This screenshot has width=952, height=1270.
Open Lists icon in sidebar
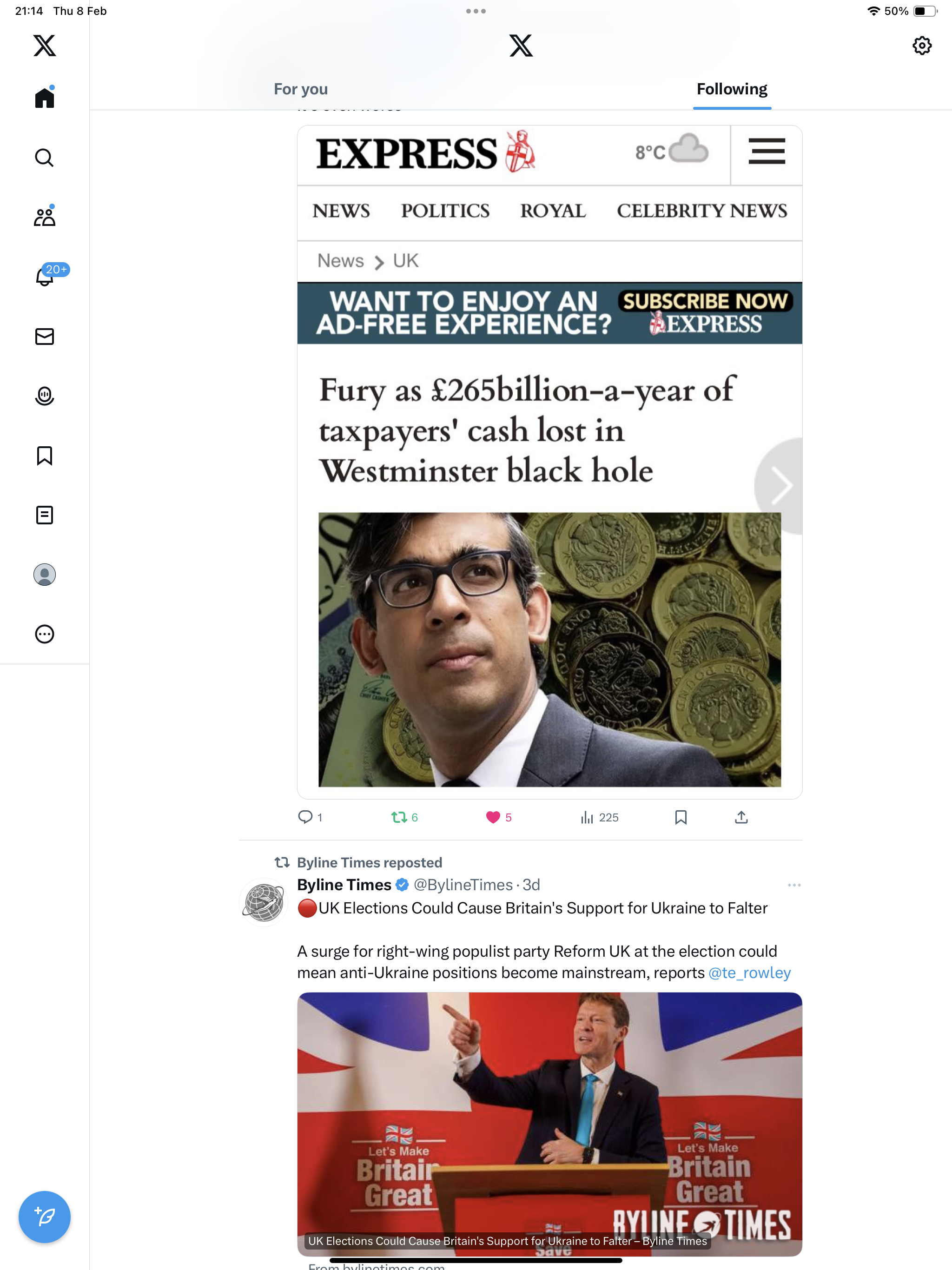44,515
